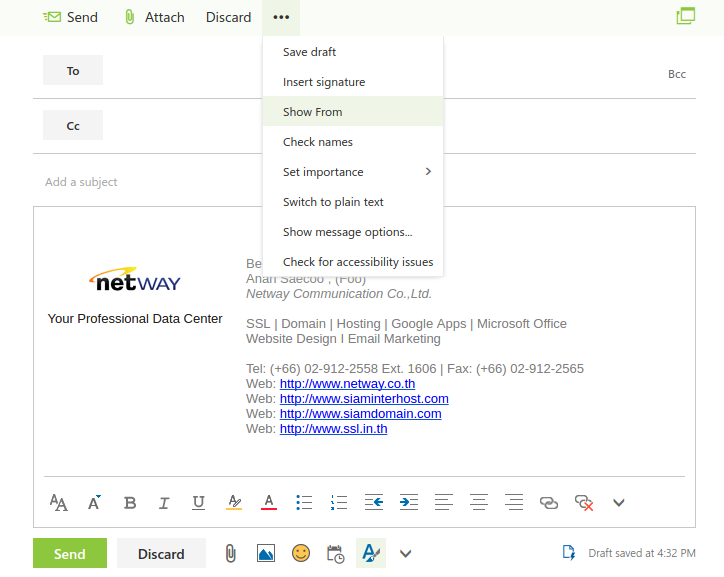This screenshot has width=724, height=577.
Task: Click the insert hyperlink icon
Action: click(x=549, y=503)
